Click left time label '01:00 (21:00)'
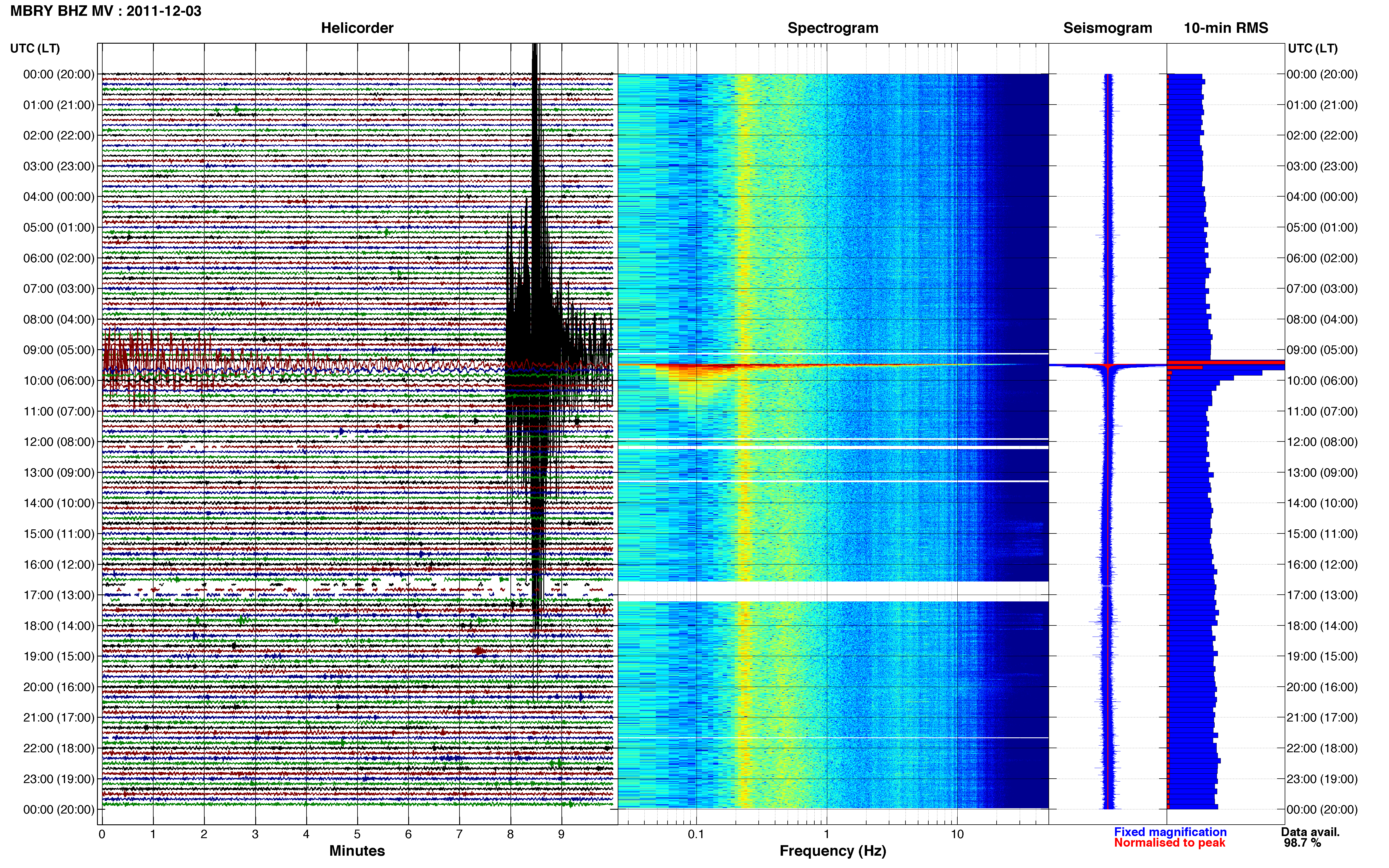 59,105
